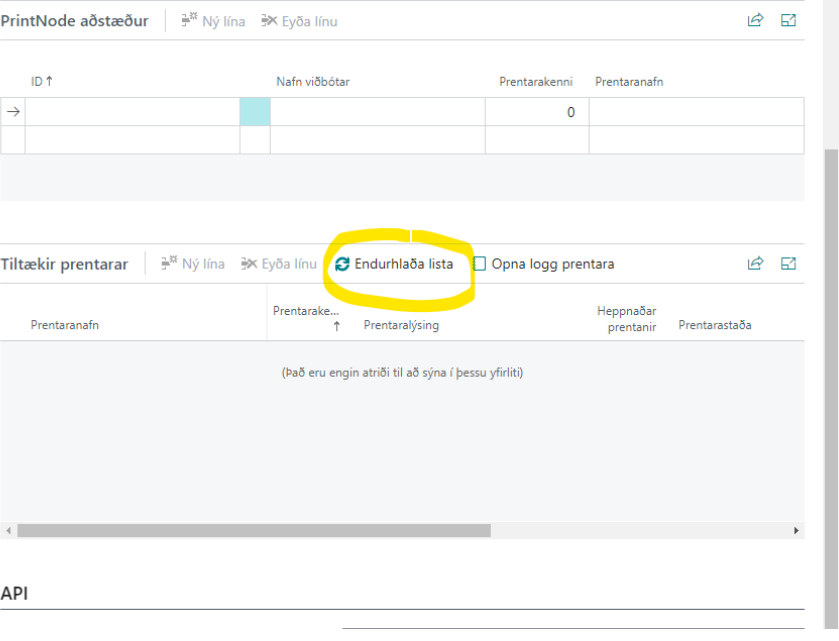Screen dimensions: 839x641
Task: Click Ný lína in PrintNode aðstæður toolbar
Action: [x=213, y=21]
